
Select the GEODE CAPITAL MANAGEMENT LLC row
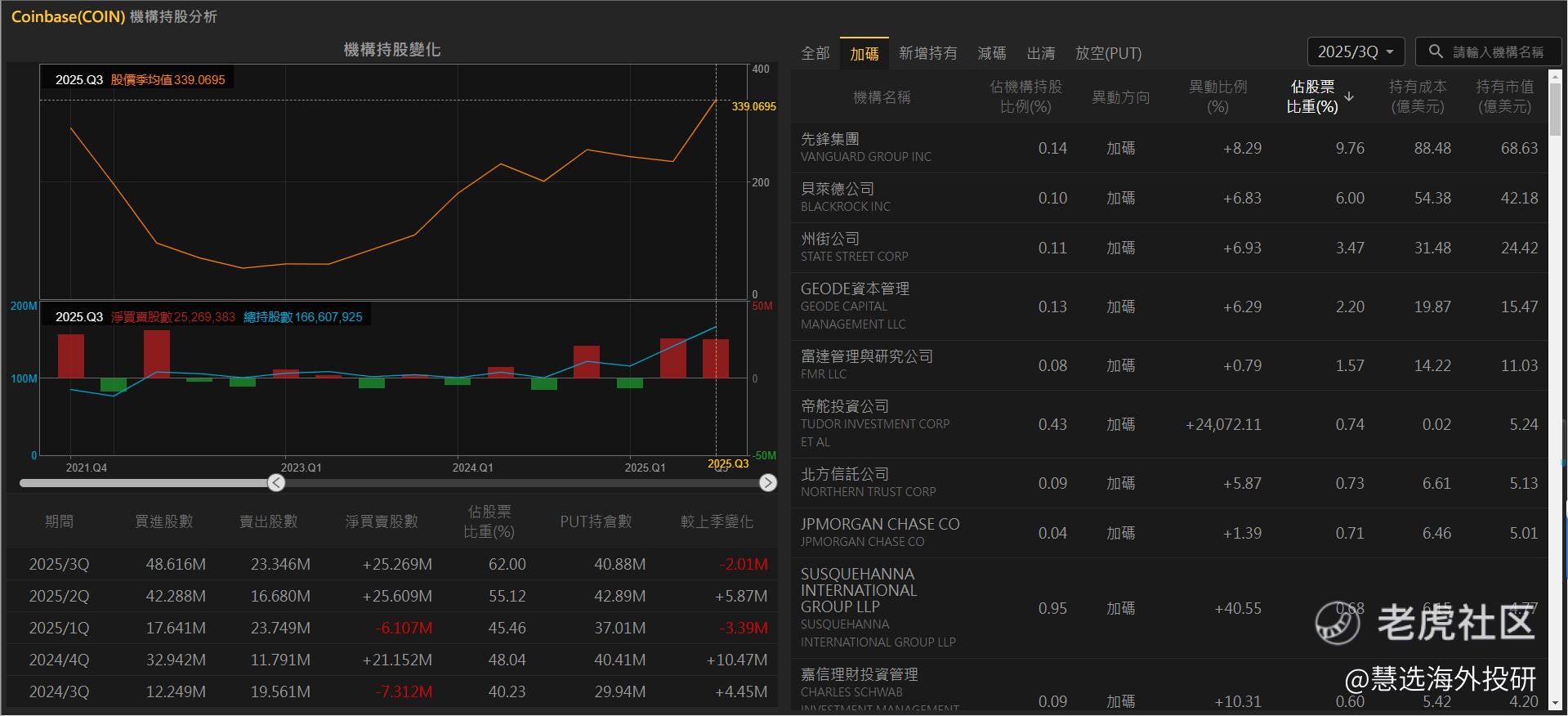coord(1169,307)
